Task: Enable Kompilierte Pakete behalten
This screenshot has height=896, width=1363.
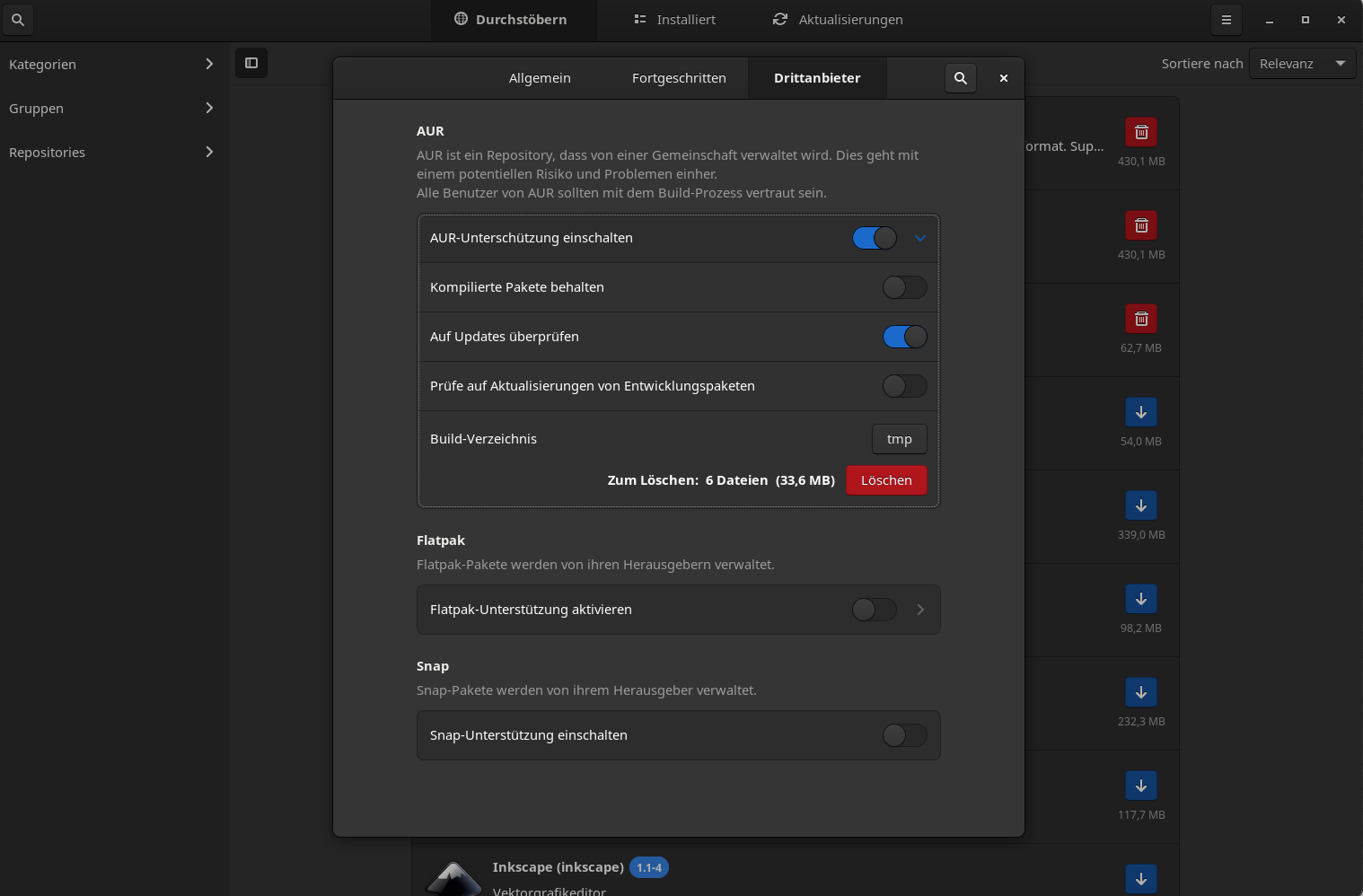Action: coord(904,287)
